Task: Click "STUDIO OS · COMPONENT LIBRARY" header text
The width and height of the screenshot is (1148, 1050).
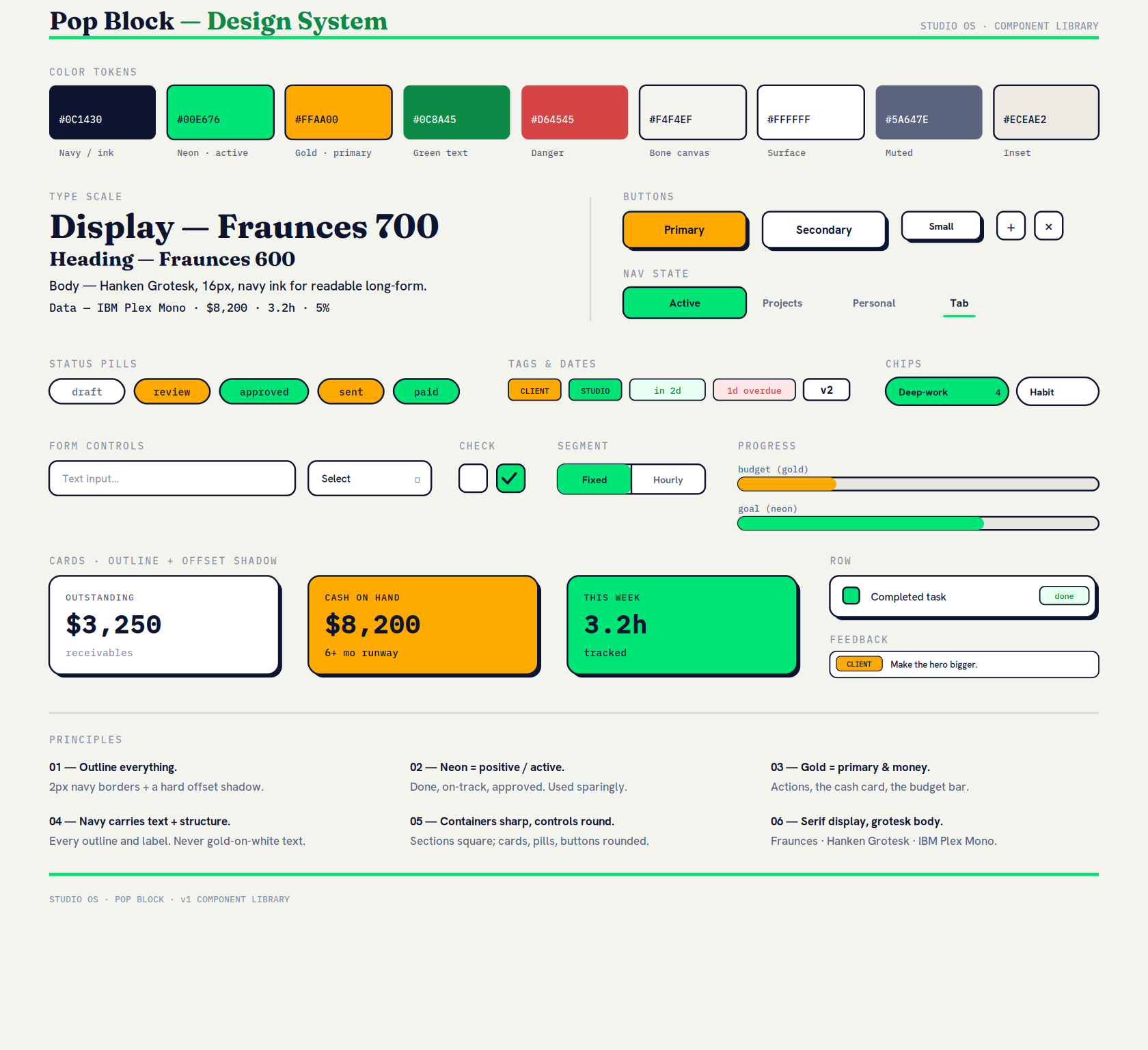Action: 1009,26
